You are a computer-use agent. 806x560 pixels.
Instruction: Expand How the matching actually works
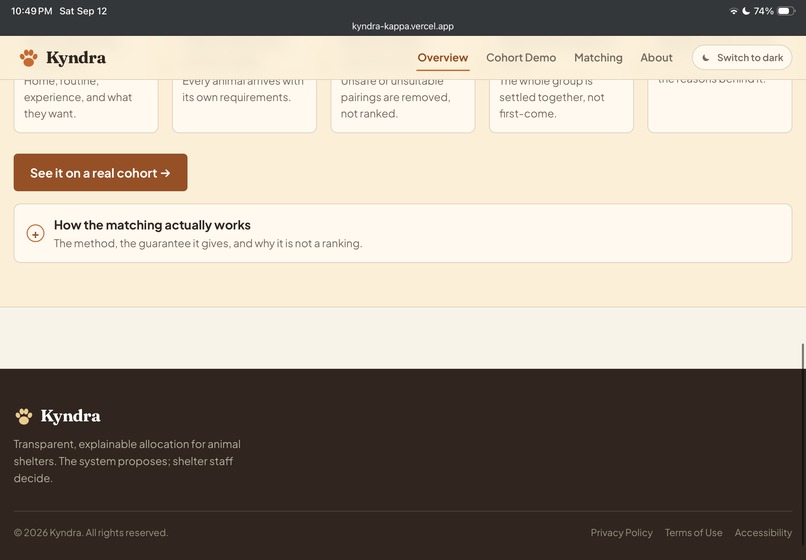tap(402, 233)
